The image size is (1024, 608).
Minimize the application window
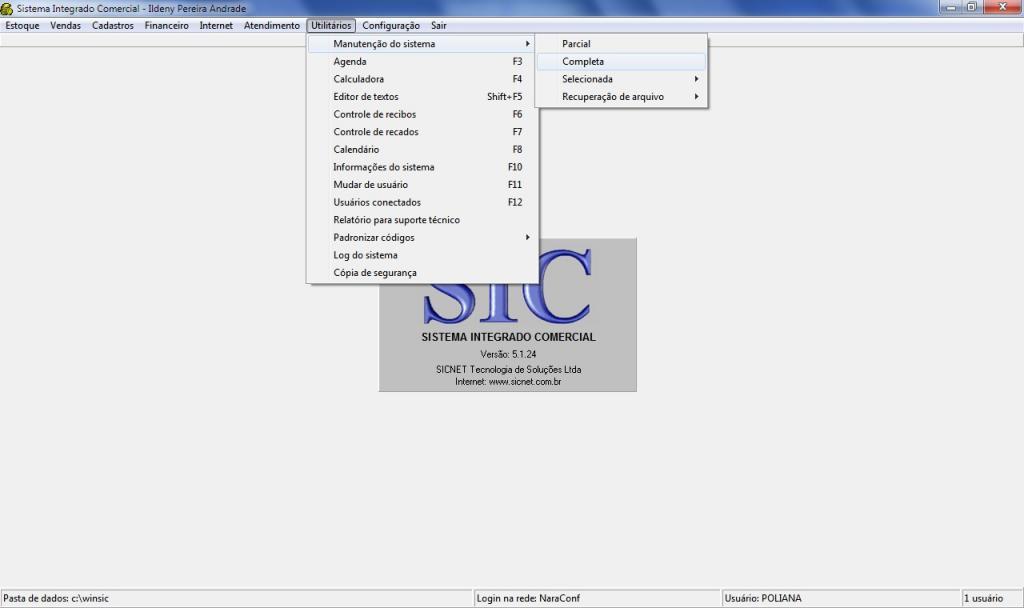click(x=951, y=7)
